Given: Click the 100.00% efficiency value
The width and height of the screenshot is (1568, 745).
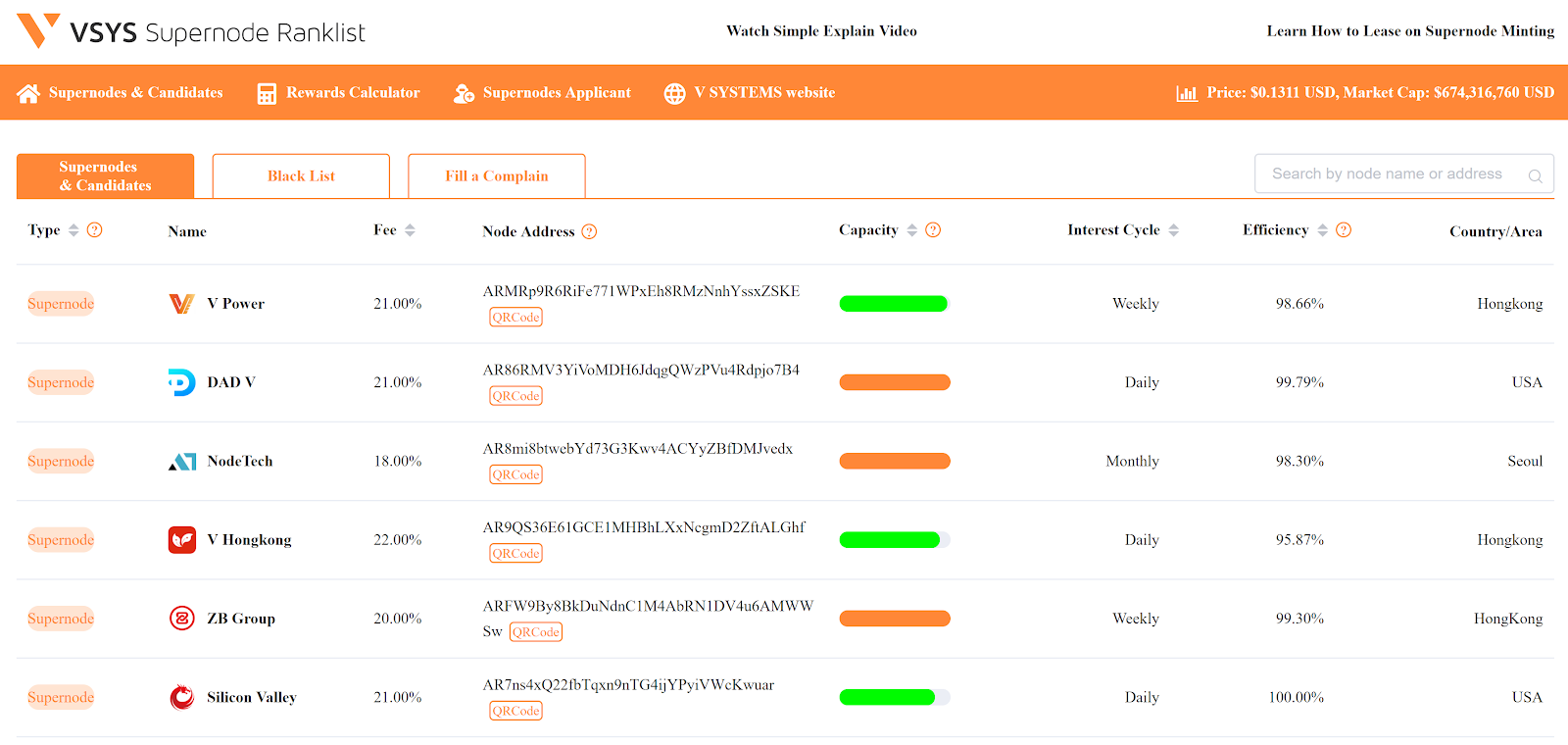Looking at the screenshot, I should 1297,697.
